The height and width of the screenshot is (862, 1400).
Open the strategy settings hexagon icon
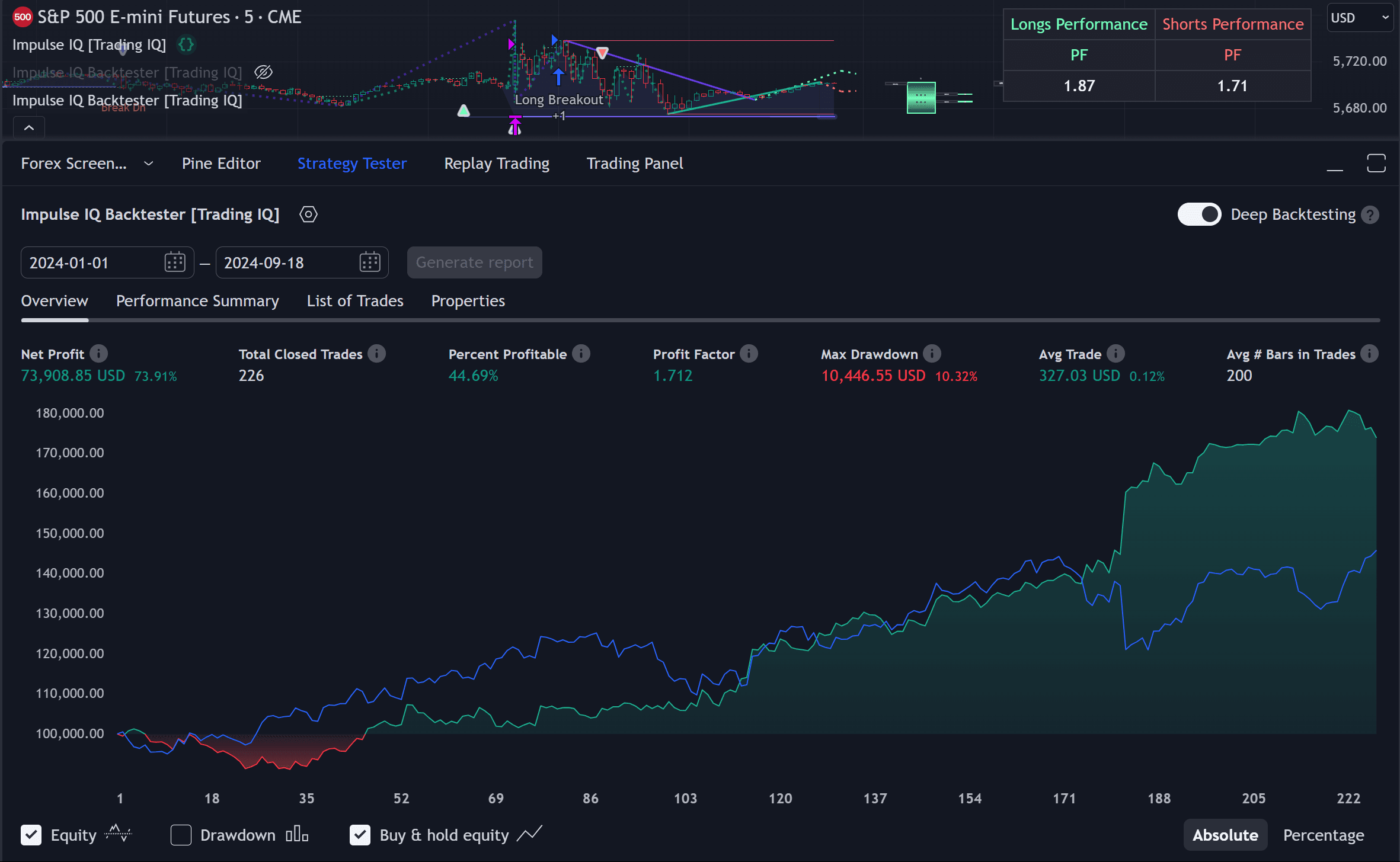308,214
